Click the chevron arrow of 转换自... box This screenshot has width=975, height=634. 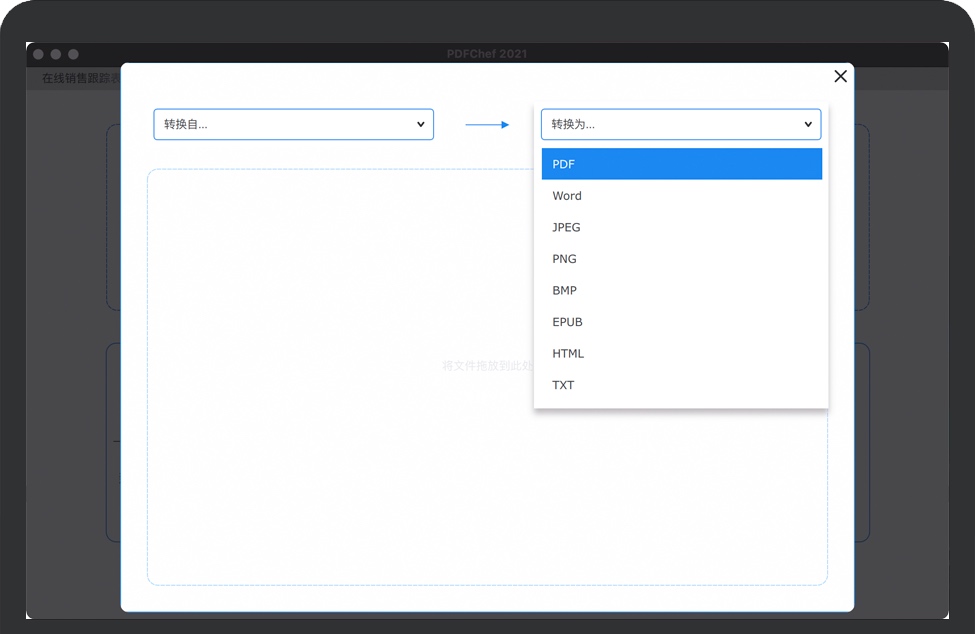pyautogui.click(x=420, y=124)
